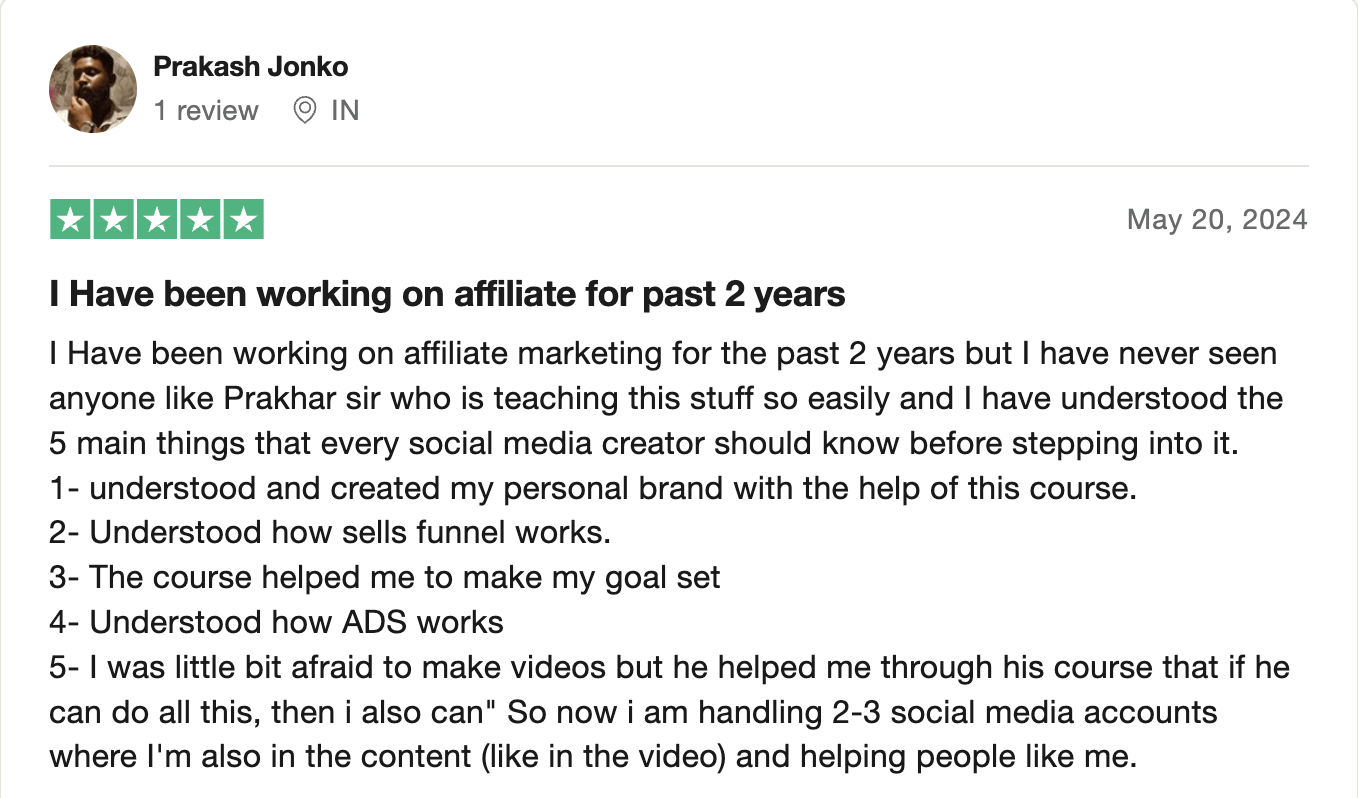The image size is (1358, 798).
Task: Open the bold review title heading
Action: [447, 294]
